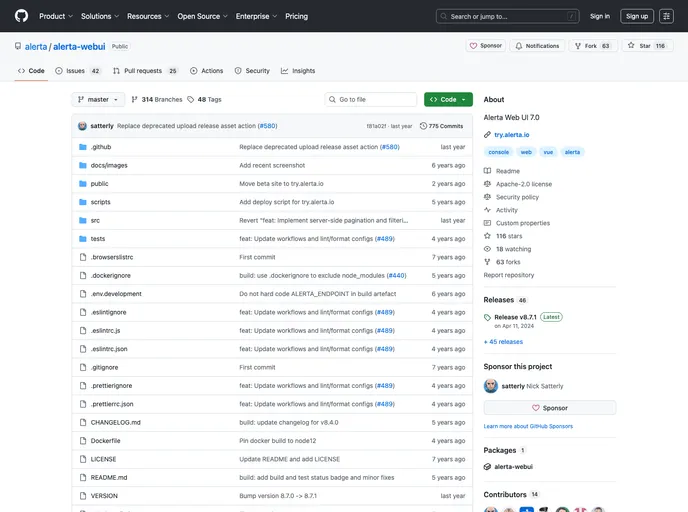688x512 pixels.
Task: Fork the repository with Fork button
Action: tap(593, 46)
